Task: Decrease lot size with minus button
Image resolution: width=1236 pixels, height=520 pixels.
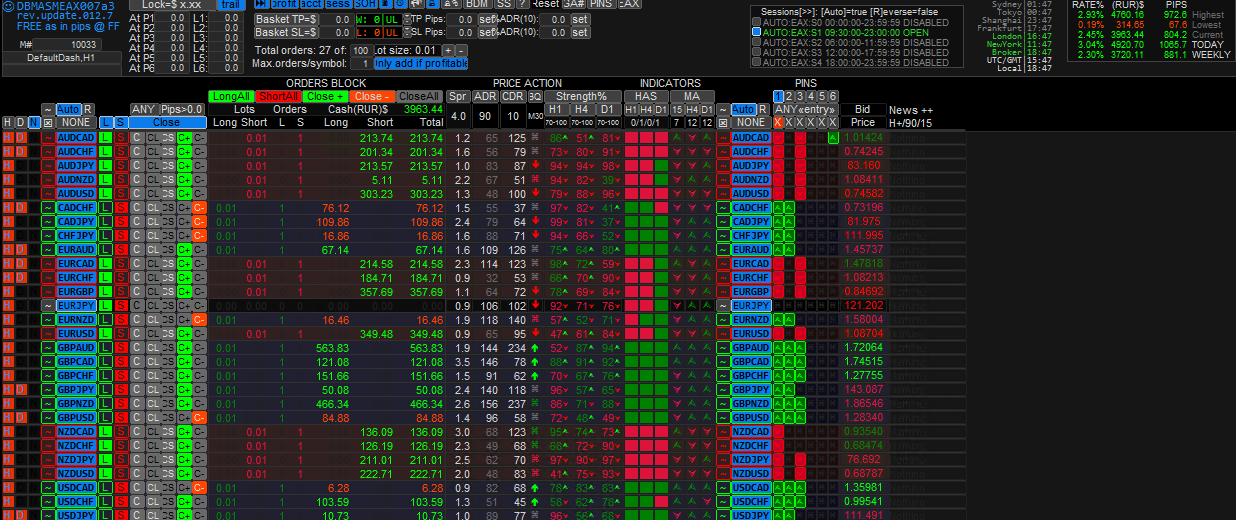Action: 461,50
